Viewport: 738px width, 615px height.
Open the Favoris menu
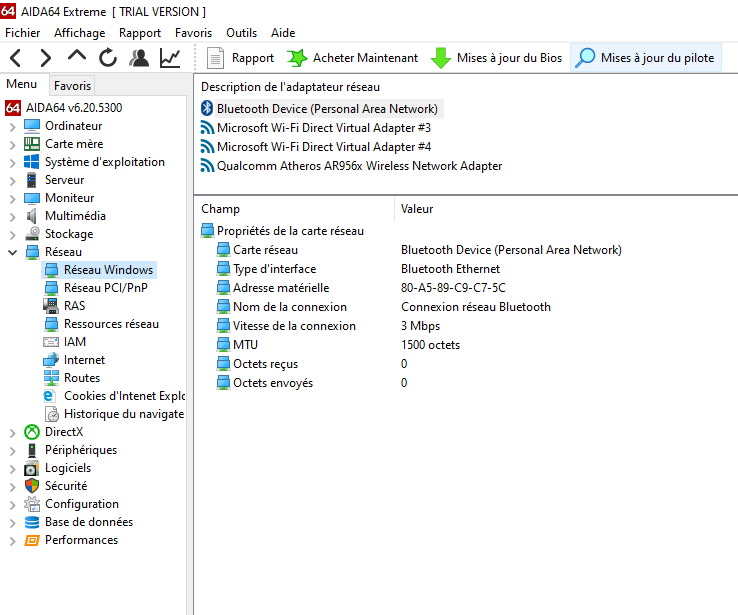(193, 33)
